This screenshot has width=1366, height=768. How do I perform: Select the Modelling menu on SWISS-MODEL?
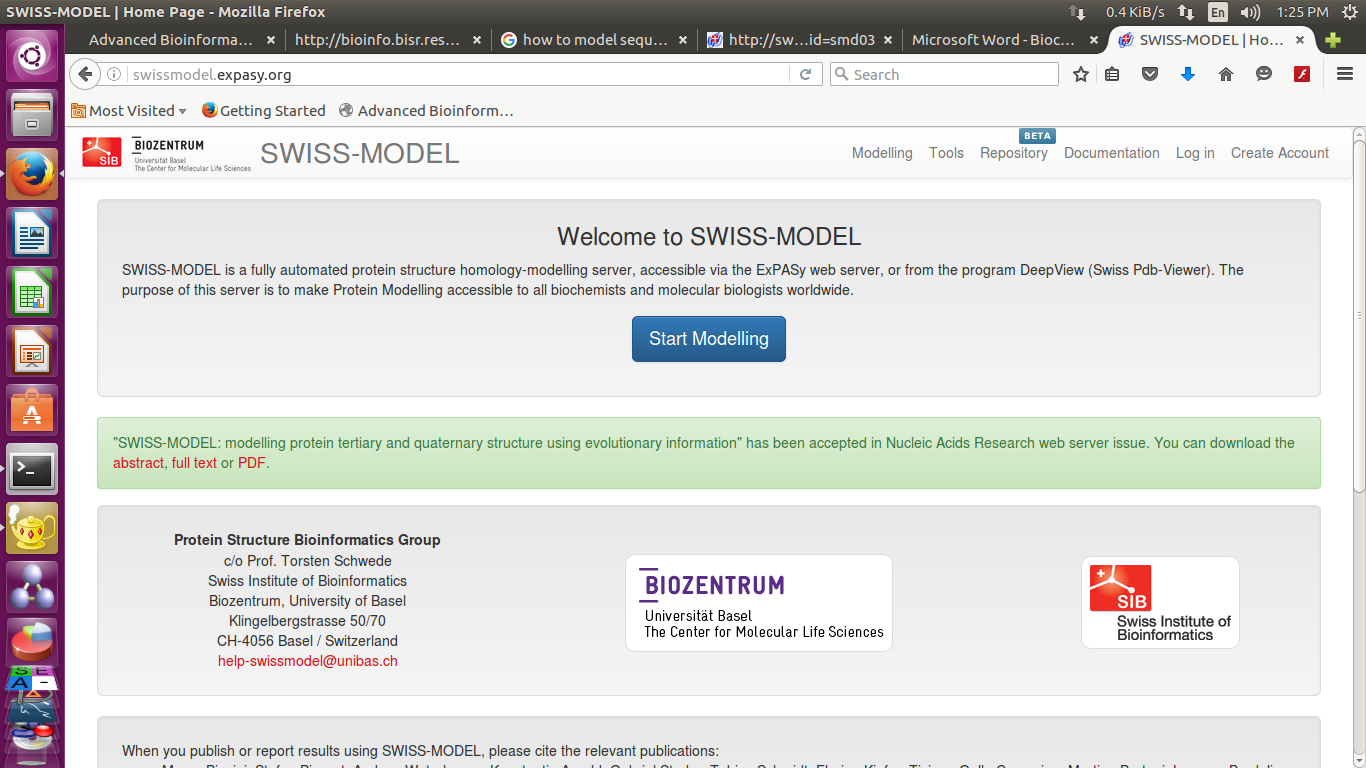881,153
